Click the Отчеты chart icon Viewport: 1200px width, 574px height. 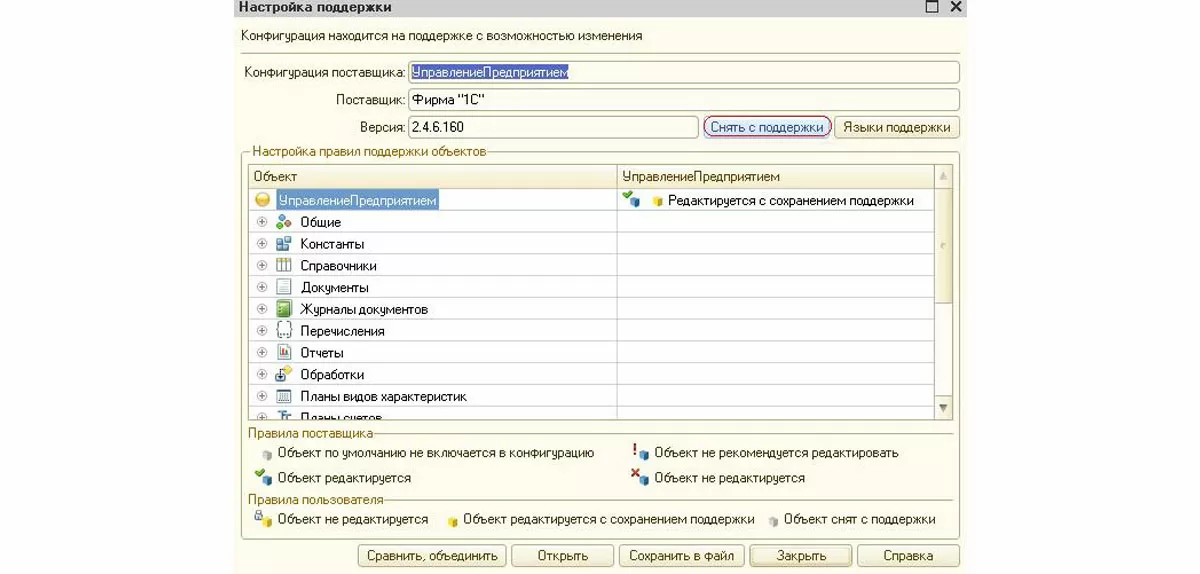(x=283, y=353)
